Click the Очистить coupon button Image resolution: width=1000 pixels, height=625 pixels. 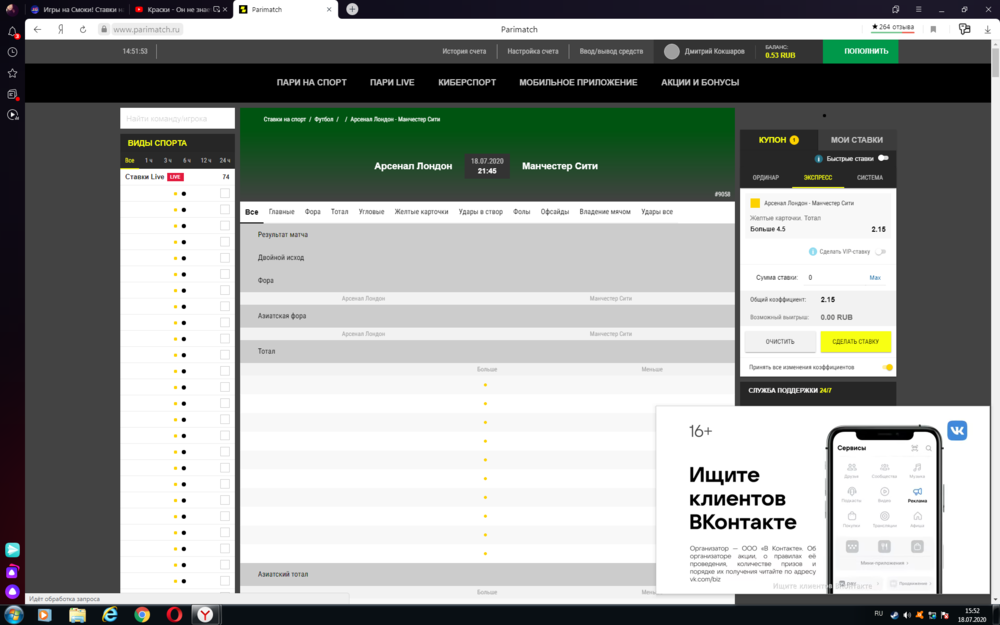780,342
